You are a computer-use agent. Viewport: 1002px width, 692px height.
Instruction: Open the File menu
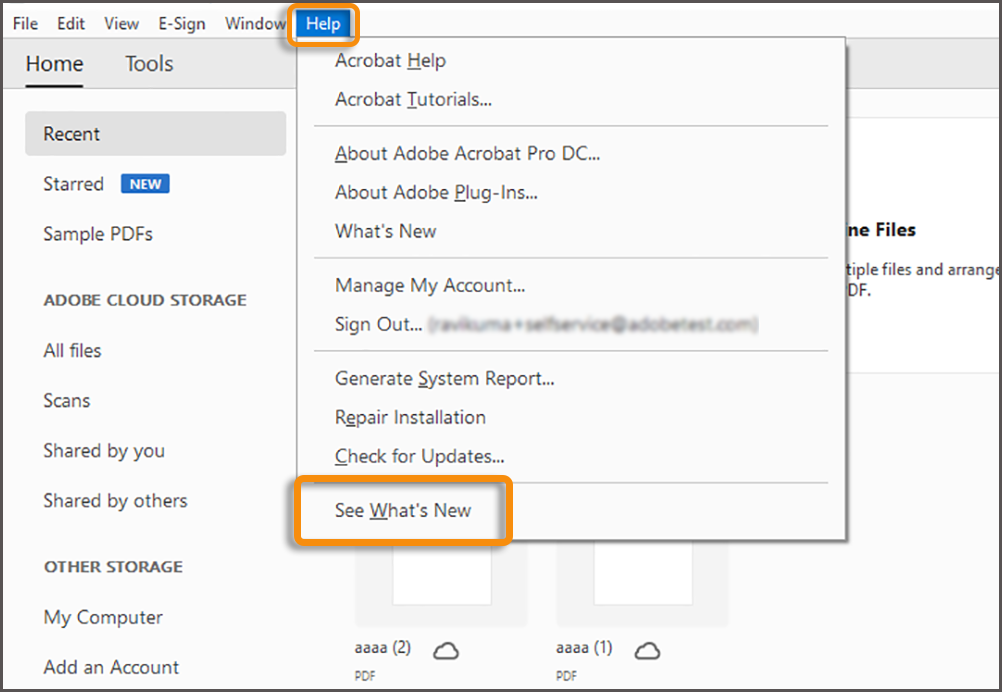click(x=24, y=23)
